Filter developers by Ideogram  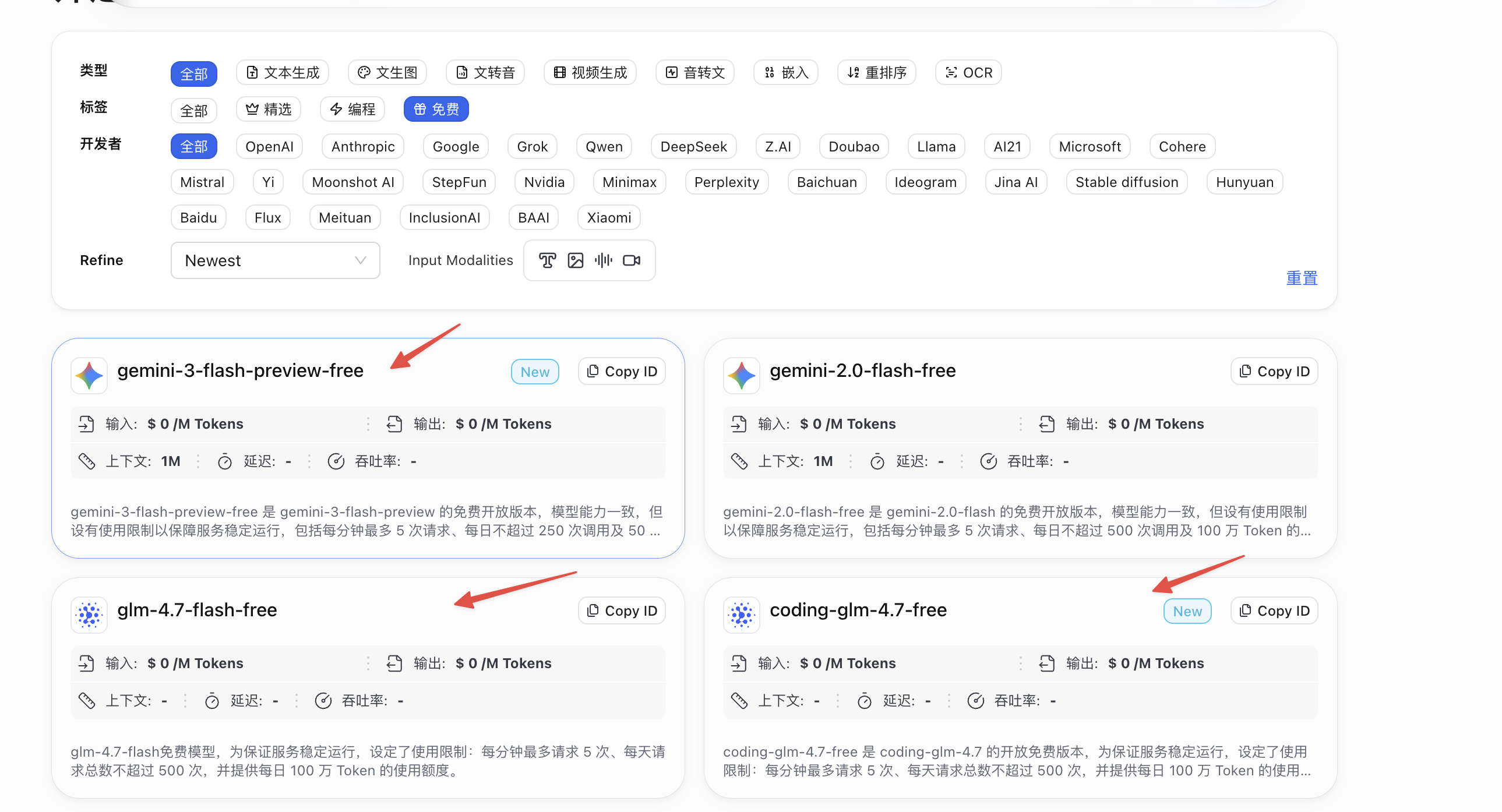[x=925, y=182]
